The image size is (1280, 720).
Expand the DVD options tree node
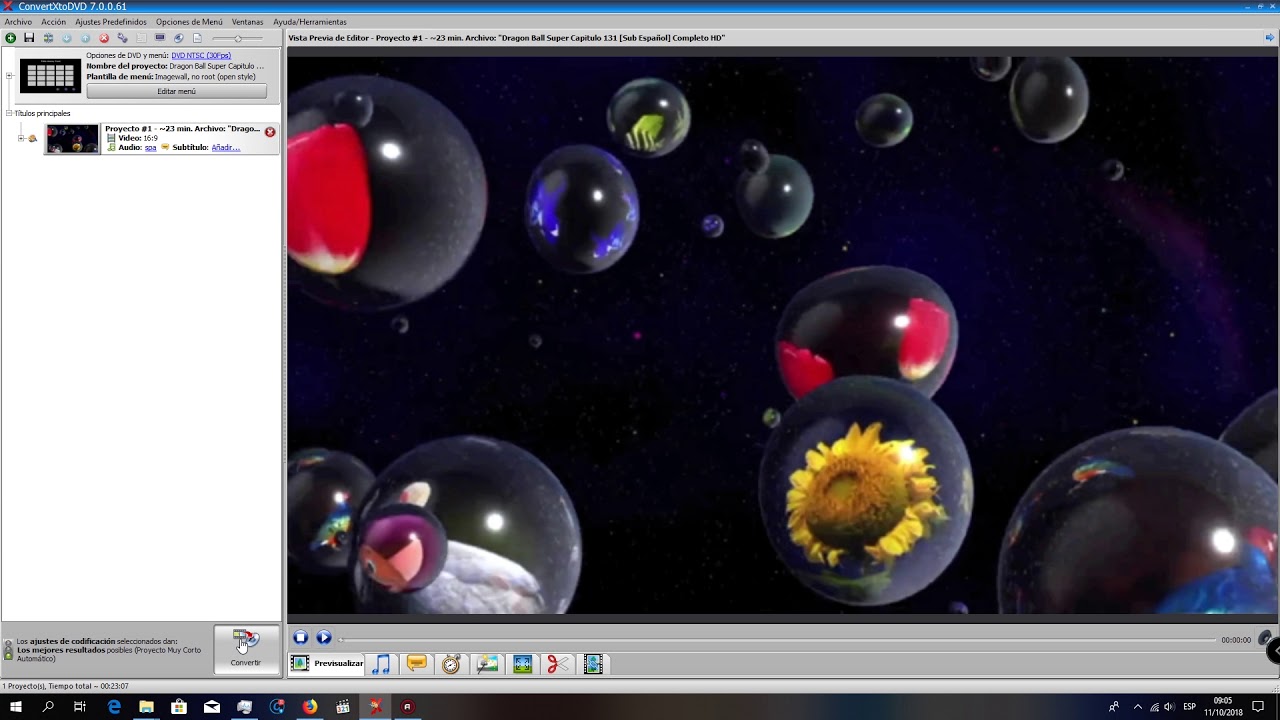coord(9,76)
